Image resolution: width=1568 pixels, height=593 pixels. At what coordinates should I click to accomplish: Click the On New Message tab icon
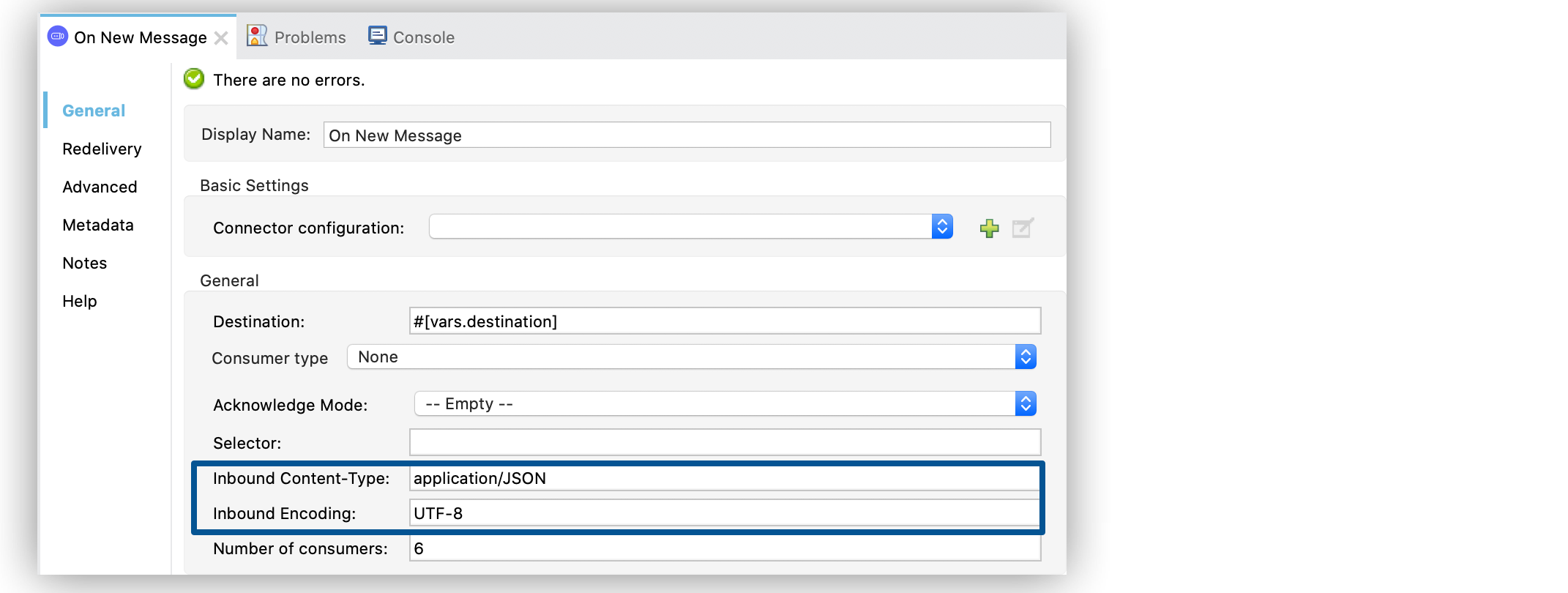[58, 36]
